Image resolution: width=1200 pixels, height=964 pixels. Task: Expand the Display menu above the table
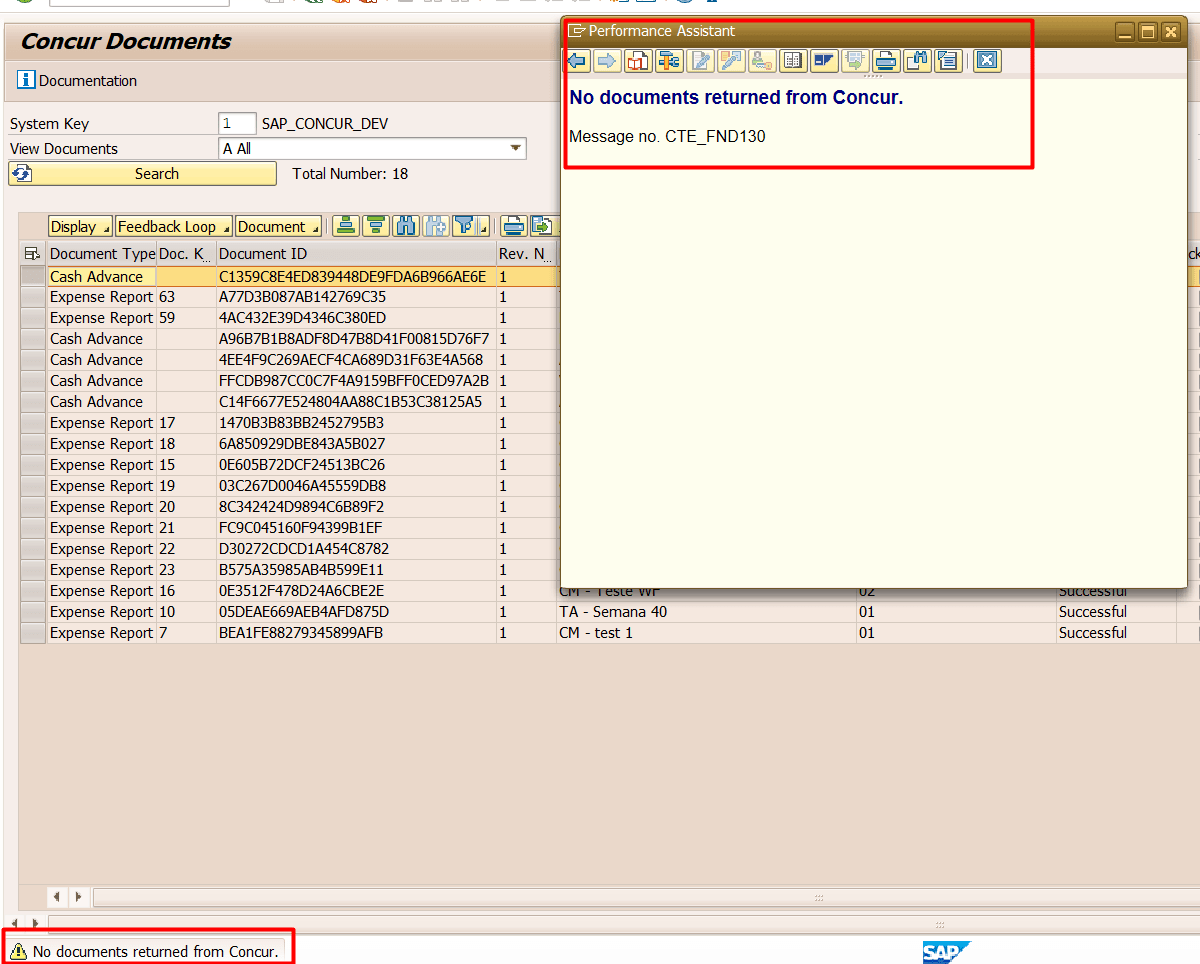coord(79,226)
